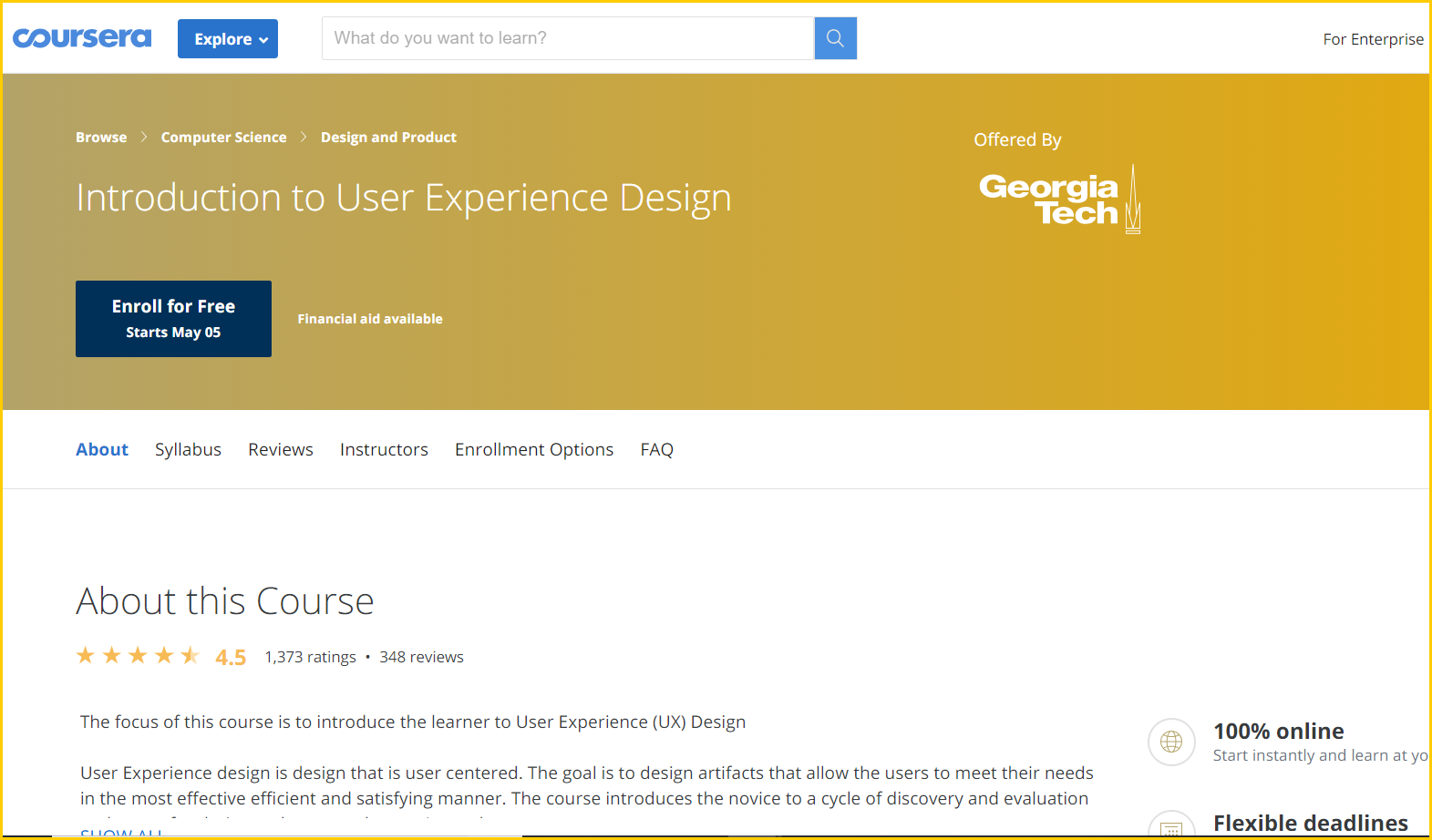Screen dimensions: 1432x840
Task: Open the For Enterprise link
Action: pyautogui.click(x=1373, y=39)
